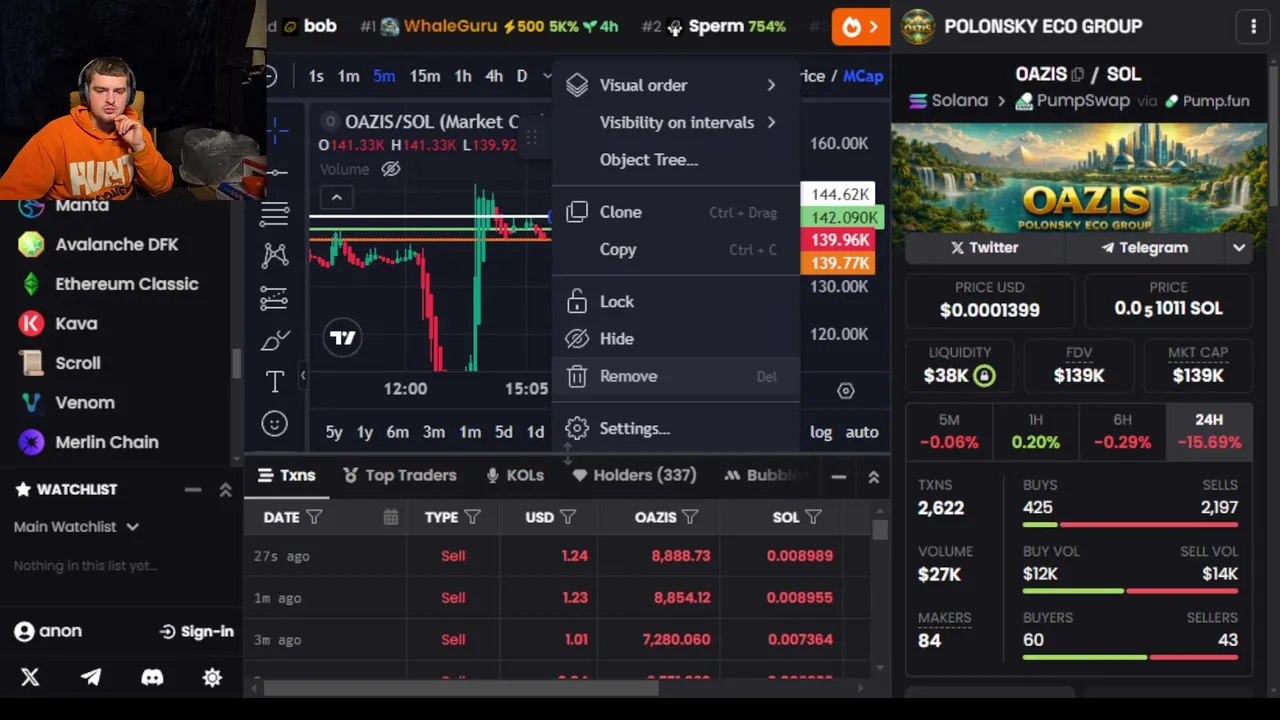Open chart scale settings hexagon icon

[x=846, y=391]
